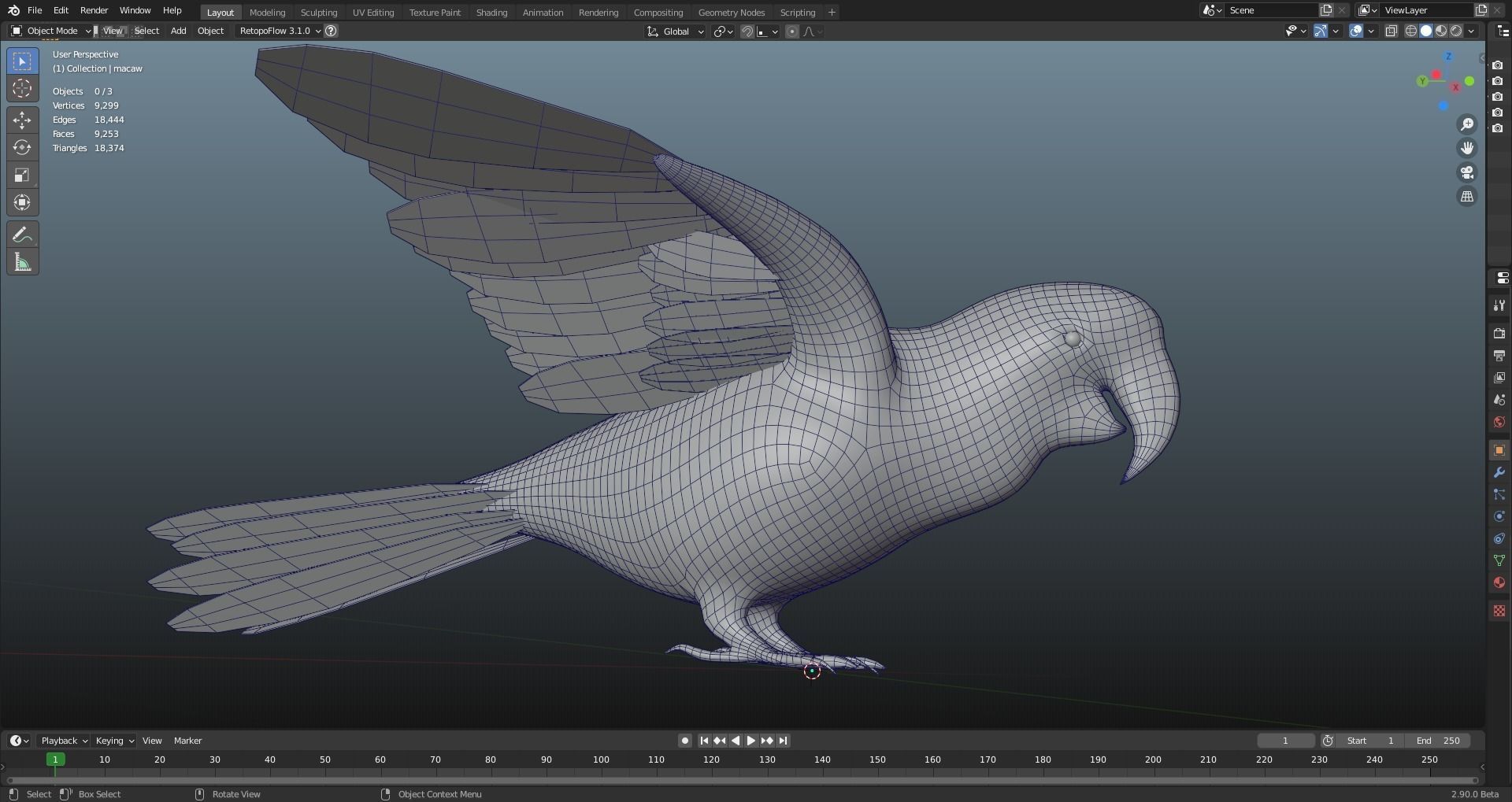Open the Playback dropdown in the timeline
The height and width of the screenshot is (802, 1512).
pyautogui.click(x=64, y=741)
